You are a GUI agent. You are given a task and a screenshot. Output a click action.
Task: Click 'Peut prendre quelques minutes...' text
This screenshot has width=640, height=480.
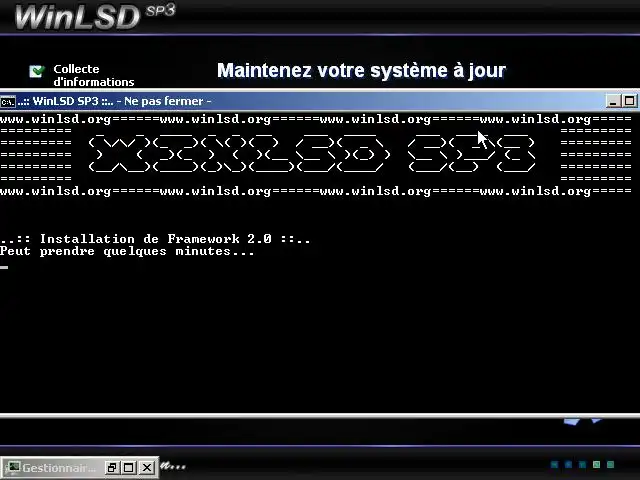(127, 251)
